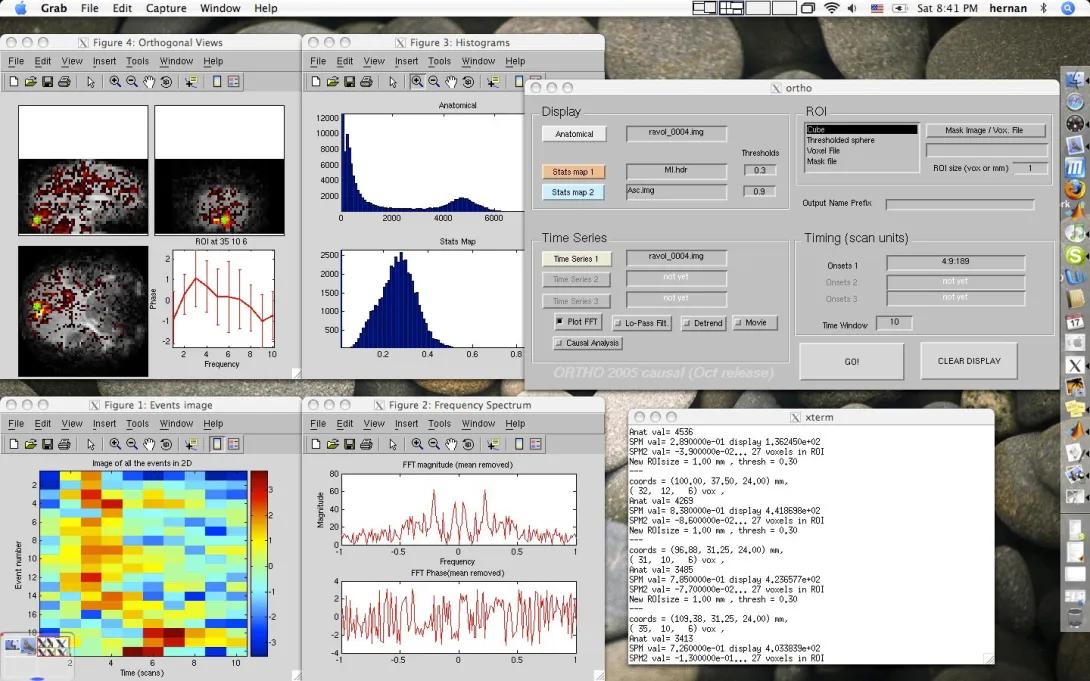Image resolution: width=1090 pixels, height=681 pixels.
Task: Enable the Lo-Pass Filt. checkbox
Action: coord(642,323)
